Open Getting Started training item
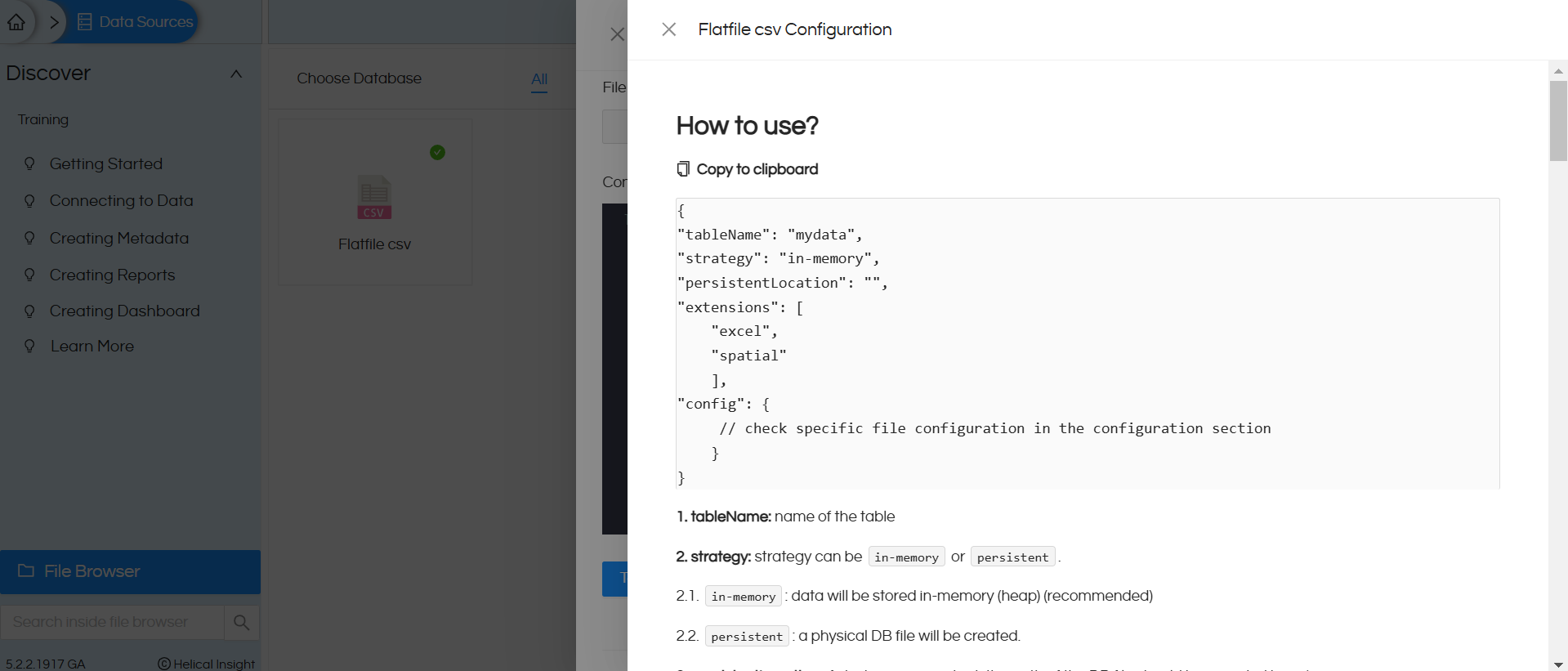The height and width of the screenshot is (671, 1568). click(106, 163)
